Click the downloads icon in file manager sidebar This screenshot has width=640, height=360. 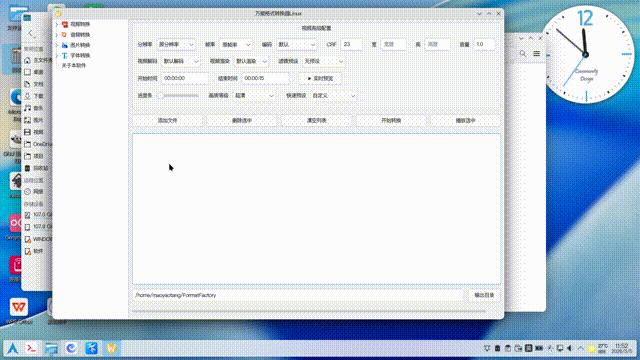pyautogui.click(x=28, y=96)
